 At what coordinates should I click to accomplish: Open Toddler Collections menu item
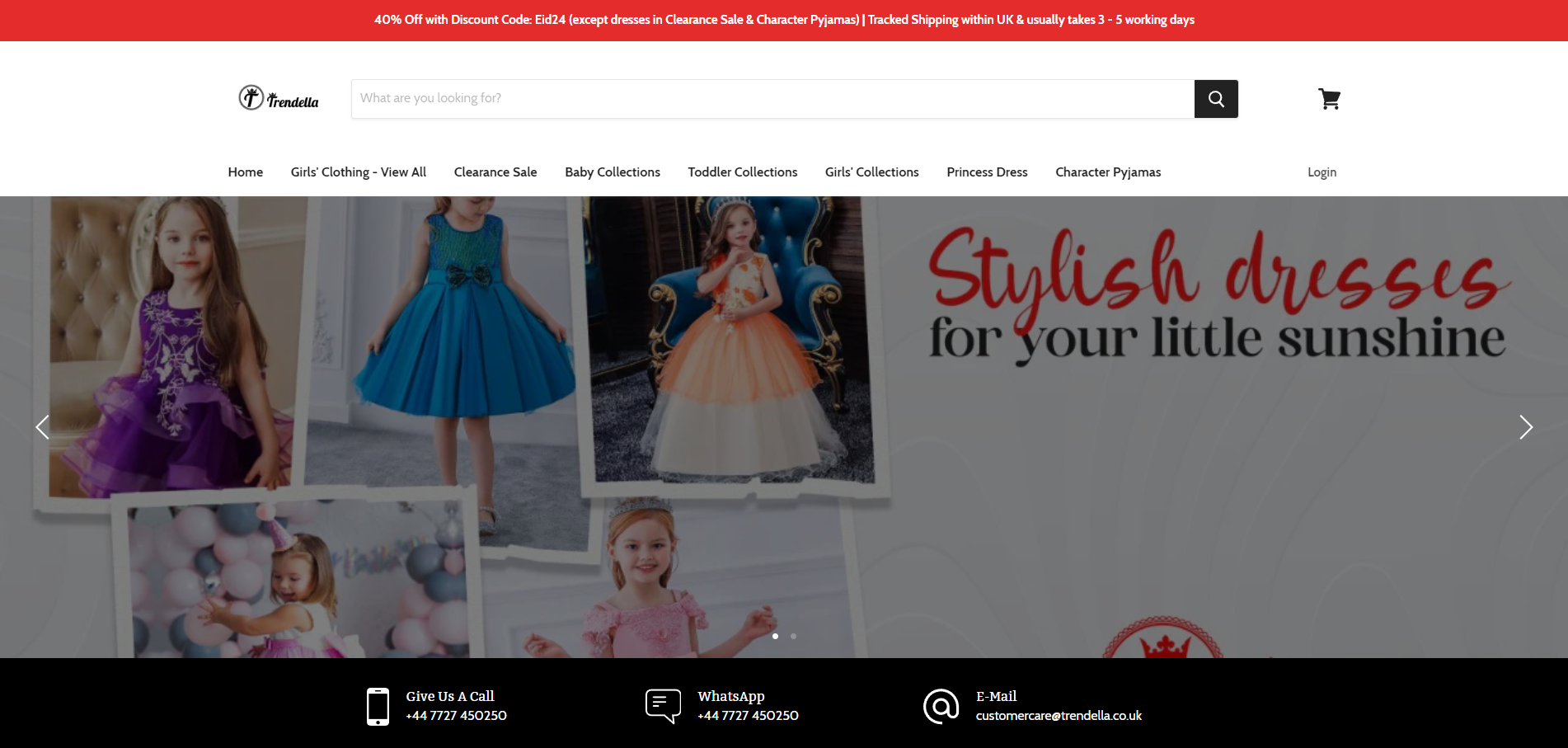(x=743, y=172)
